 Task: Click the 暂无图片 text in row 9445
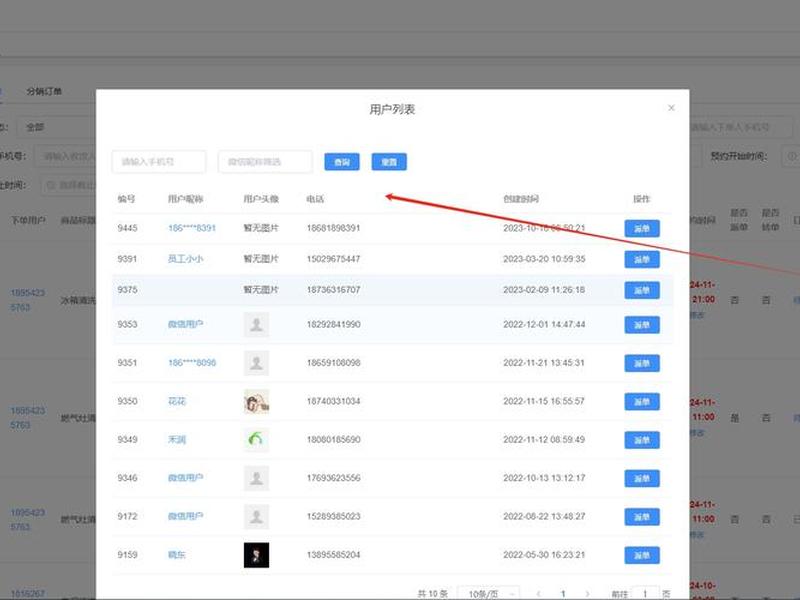tap(261, 228)
